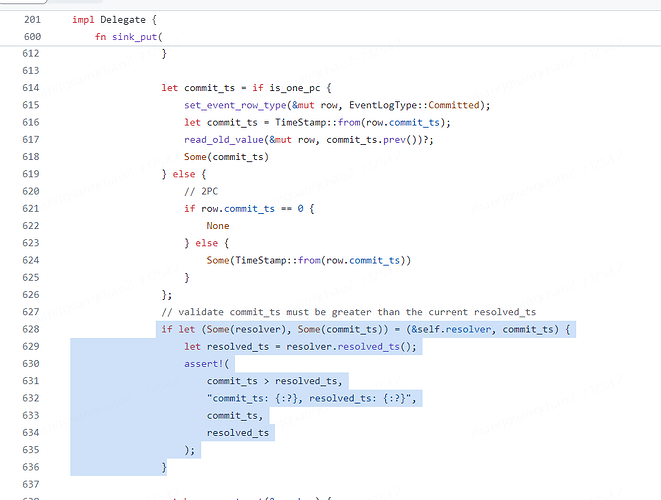The width and height of the screenshot is (661, 500).
Task: Click the format string on line 632
Action: point(309,398)
